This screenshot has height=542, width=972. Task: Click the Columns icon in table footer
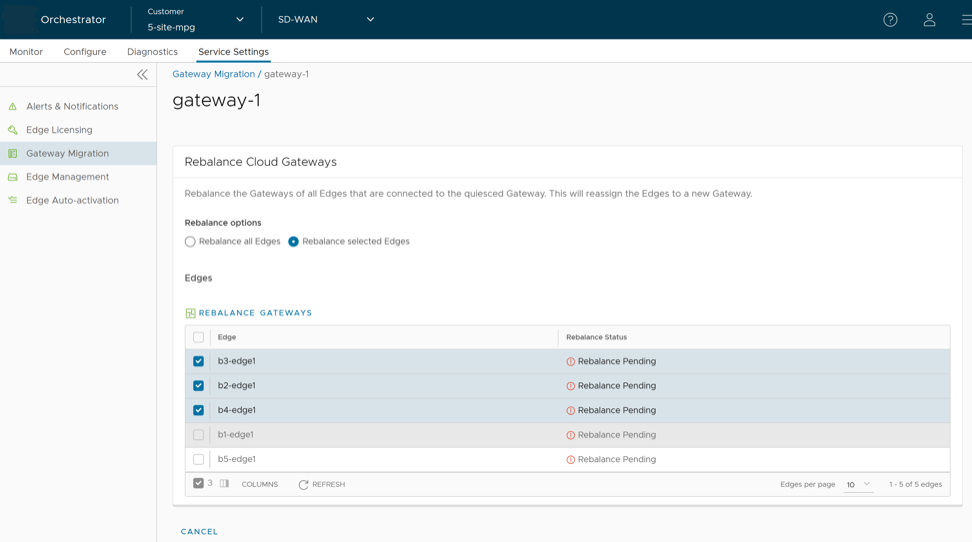pyautogui.click(x=225, y=484)
